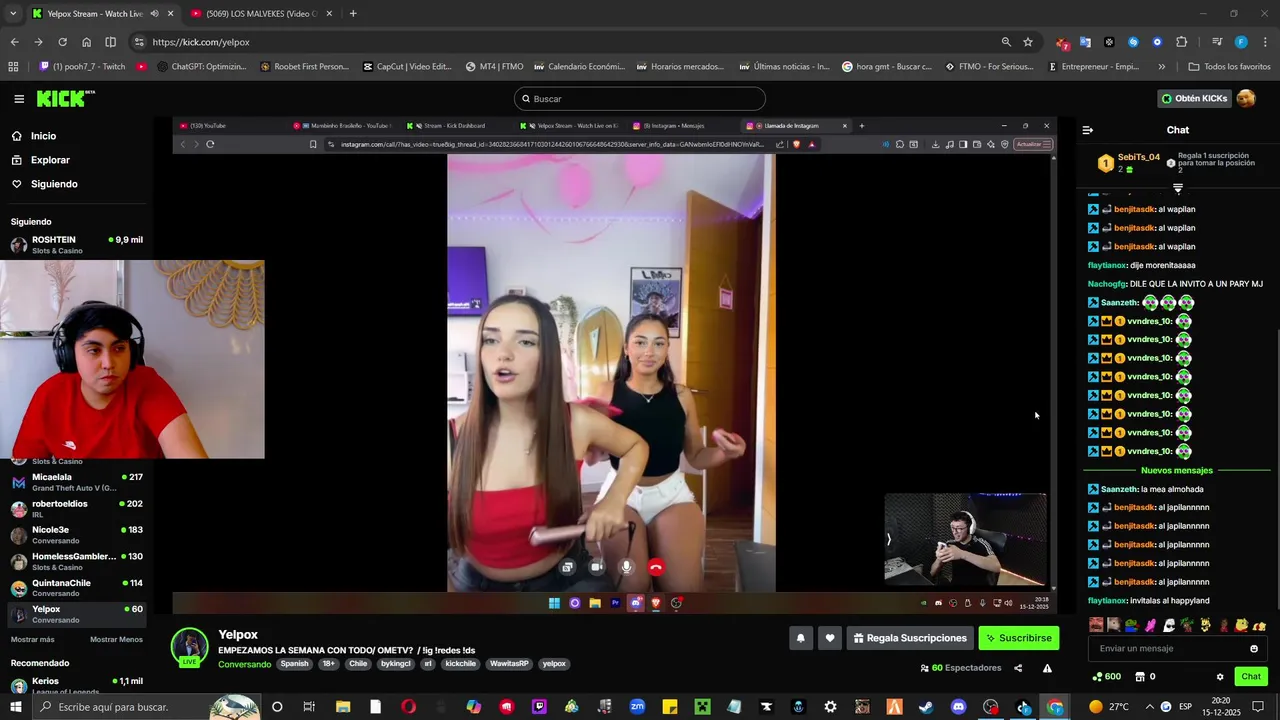Click the share stream icon
The height and width of the screenshot is (720, 1280).
[1018, 668]
